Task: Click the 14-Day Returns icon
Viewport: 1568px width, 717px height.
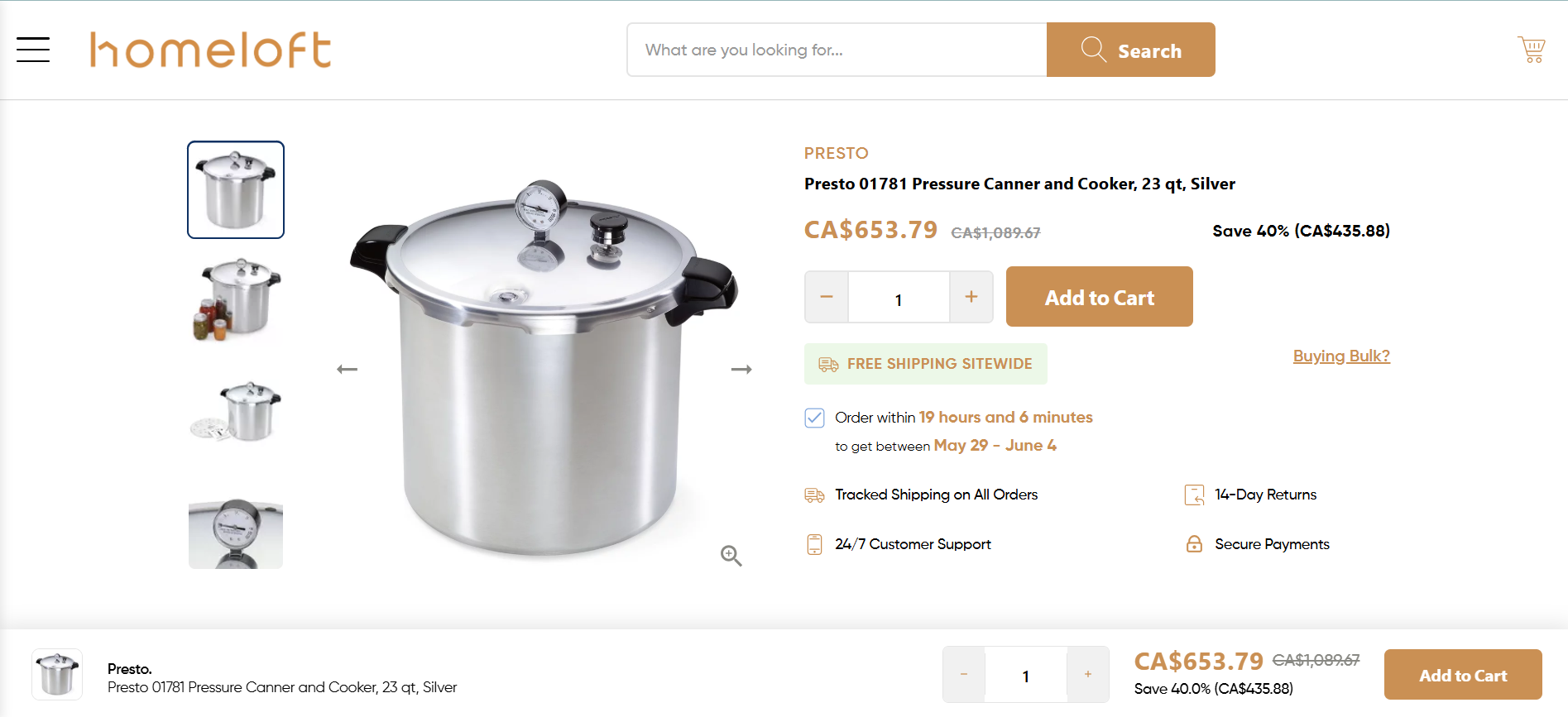Action: point(1194,495)
